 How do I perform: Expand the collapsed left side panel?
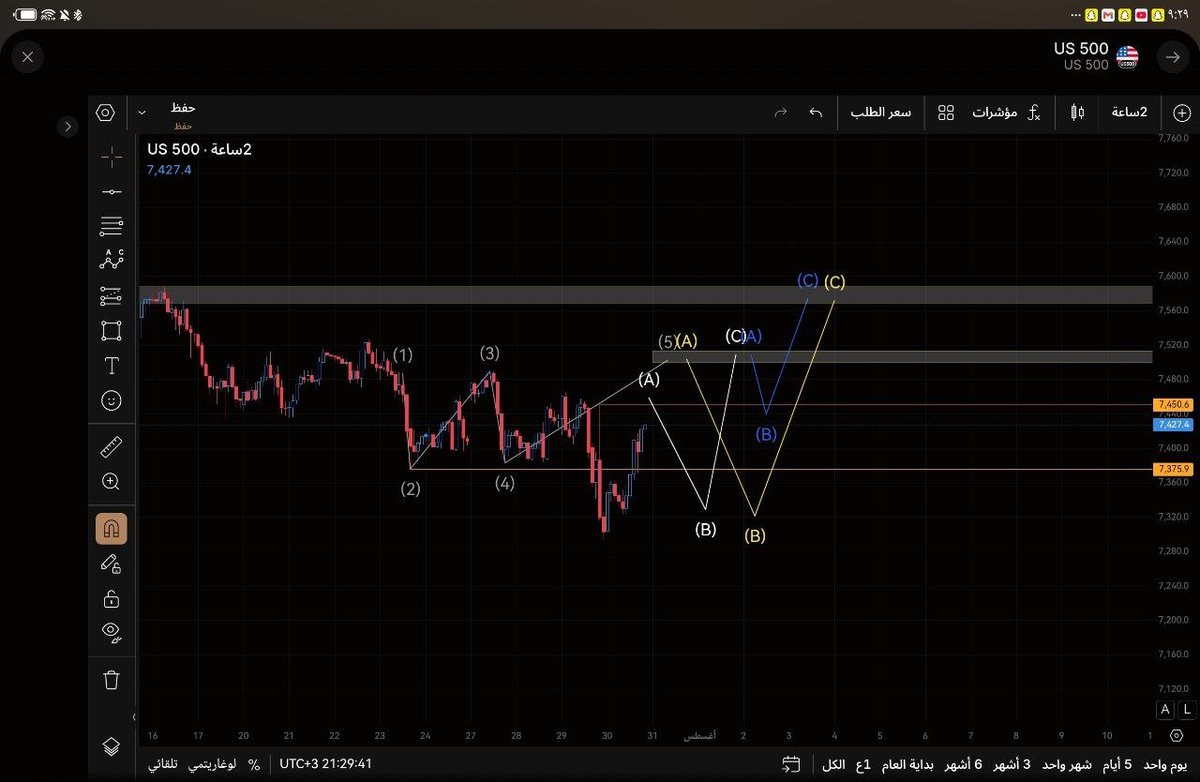[x=67, y=127]
